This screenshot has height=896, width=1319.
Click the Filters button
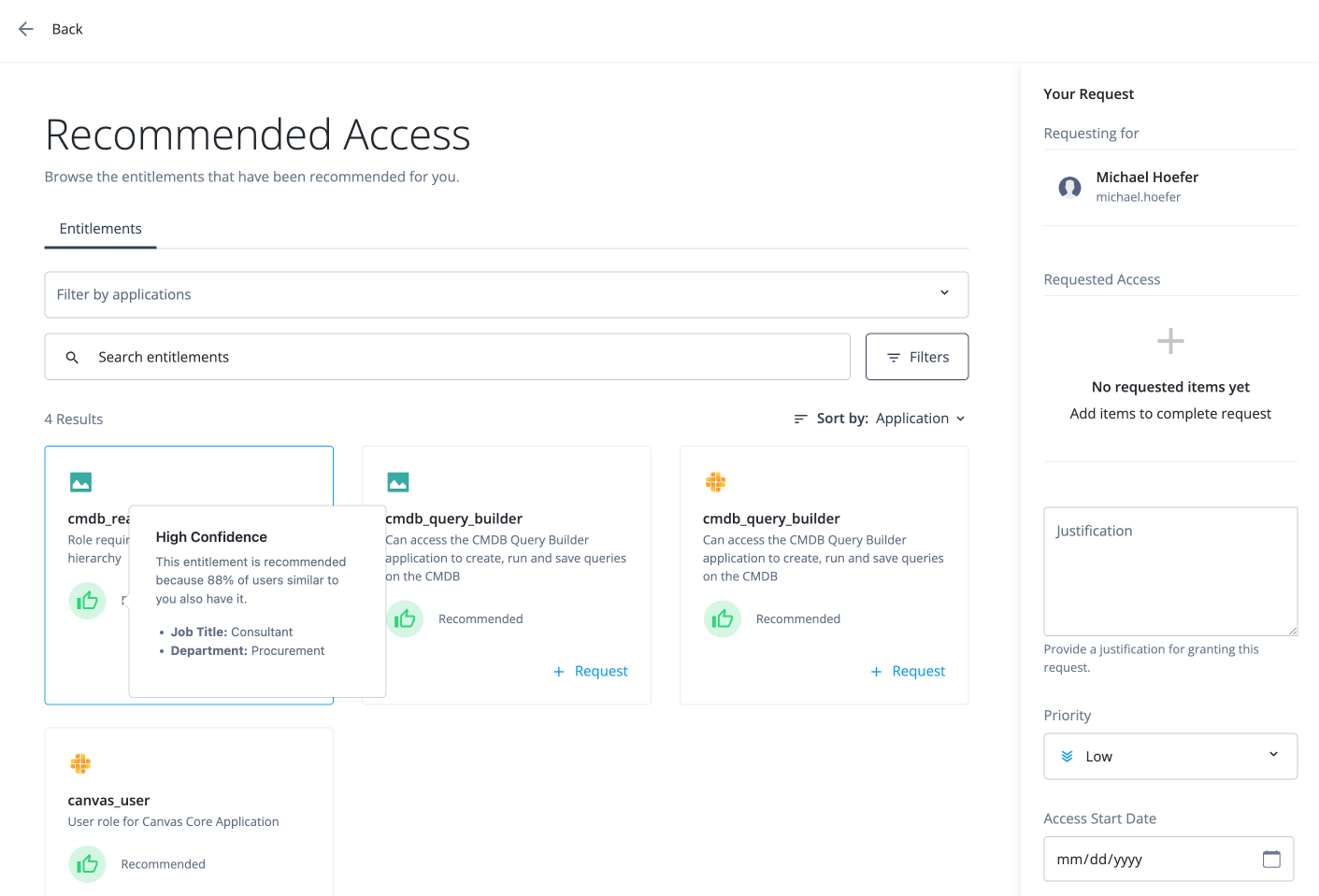click(917, 356)
